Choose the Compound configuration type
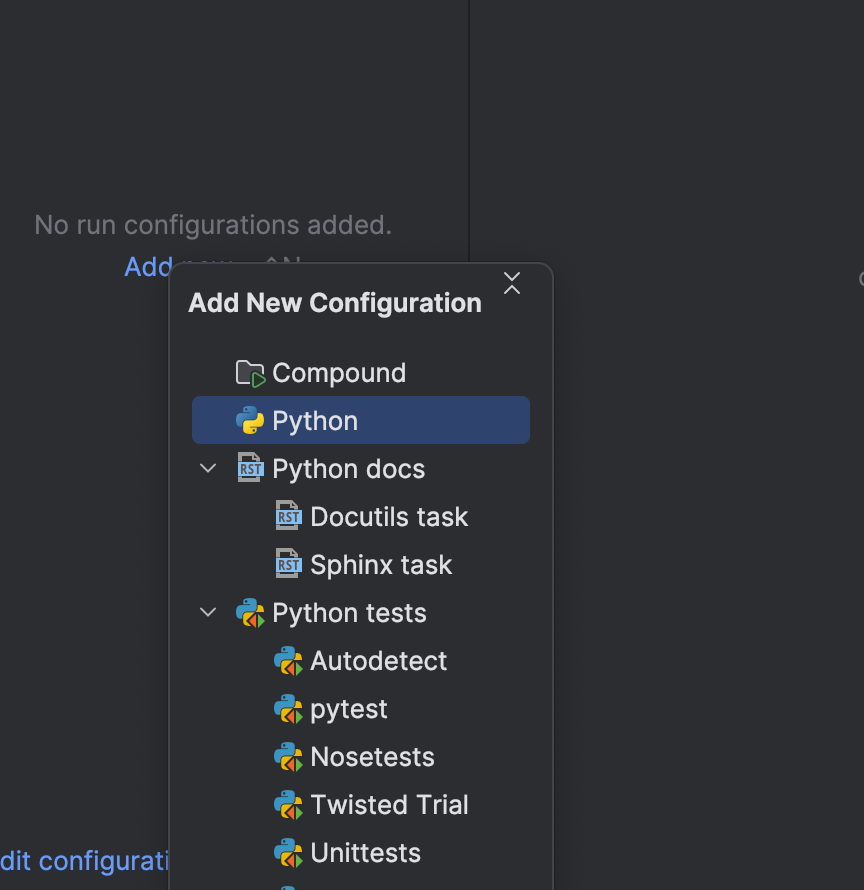 361,373
